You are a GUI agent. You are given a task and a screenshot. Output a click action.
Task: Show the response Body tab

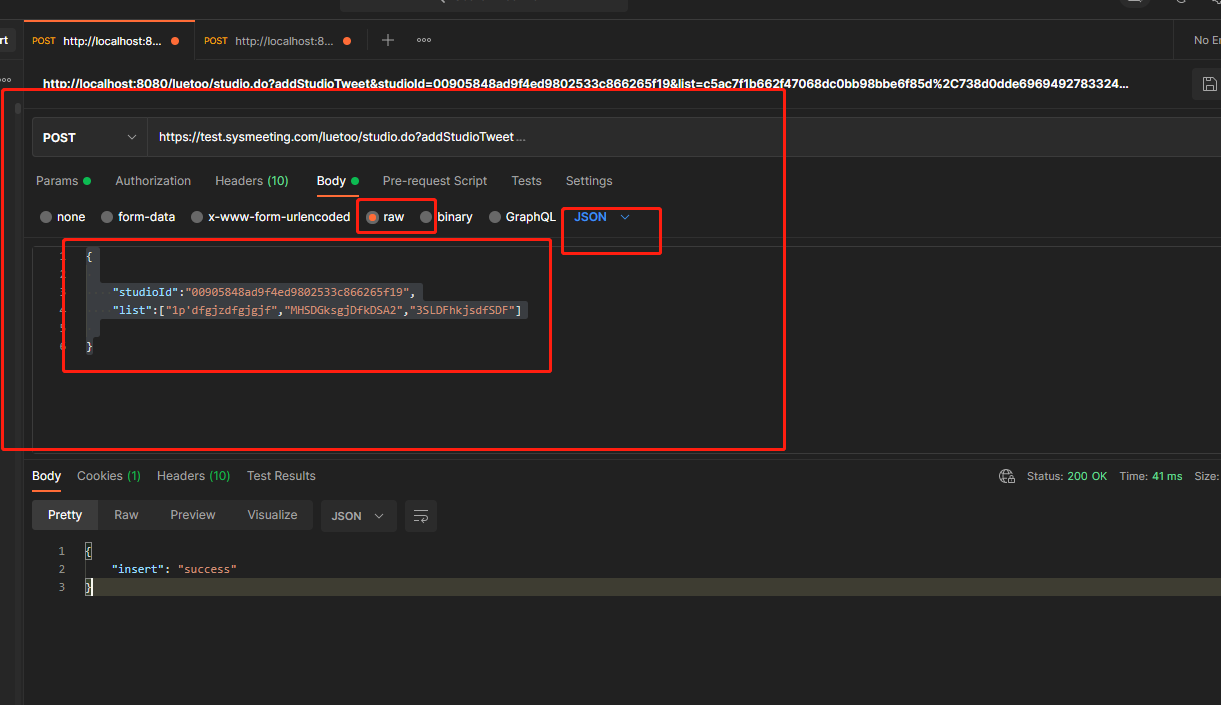(46, 476)
